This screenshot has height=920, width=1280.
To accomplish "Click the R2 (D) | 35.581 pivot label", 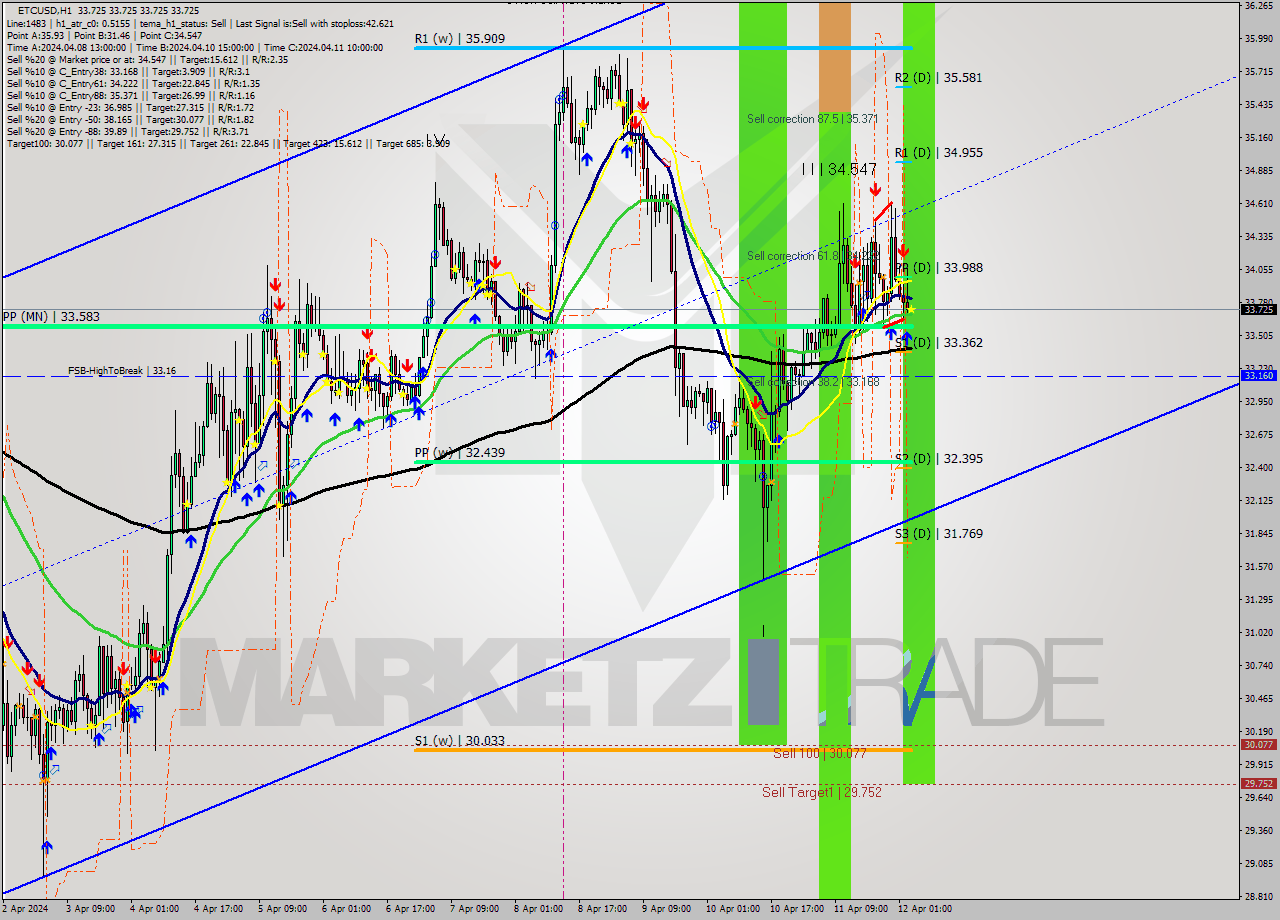I will coord(938,77).
